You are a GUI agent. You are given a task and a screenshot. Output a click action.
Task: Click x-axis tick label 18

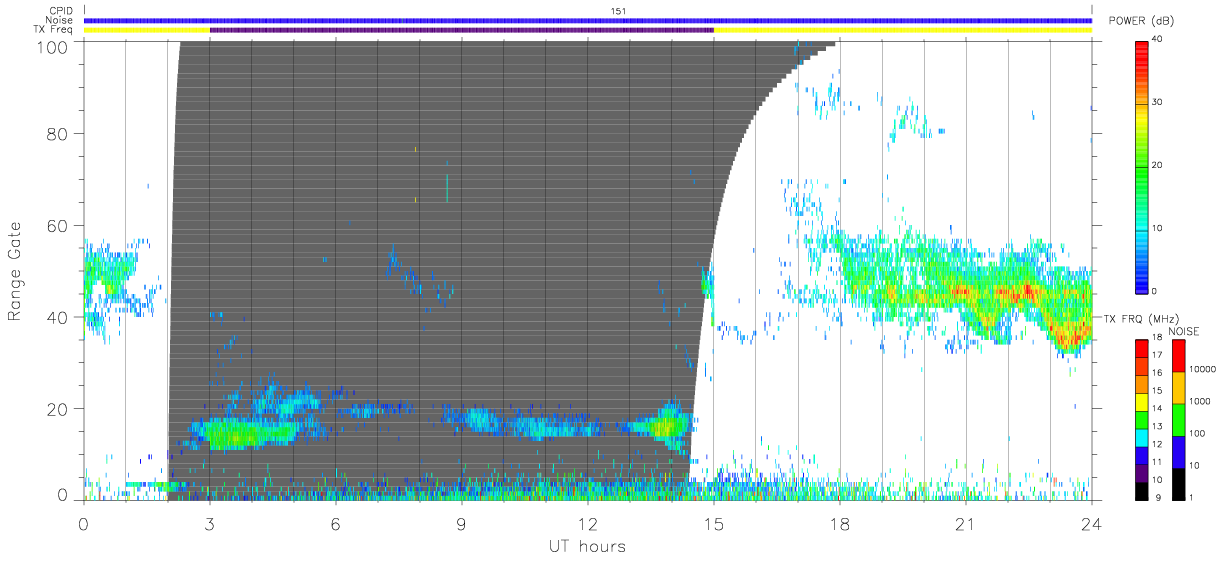click(x=840, y=523)
